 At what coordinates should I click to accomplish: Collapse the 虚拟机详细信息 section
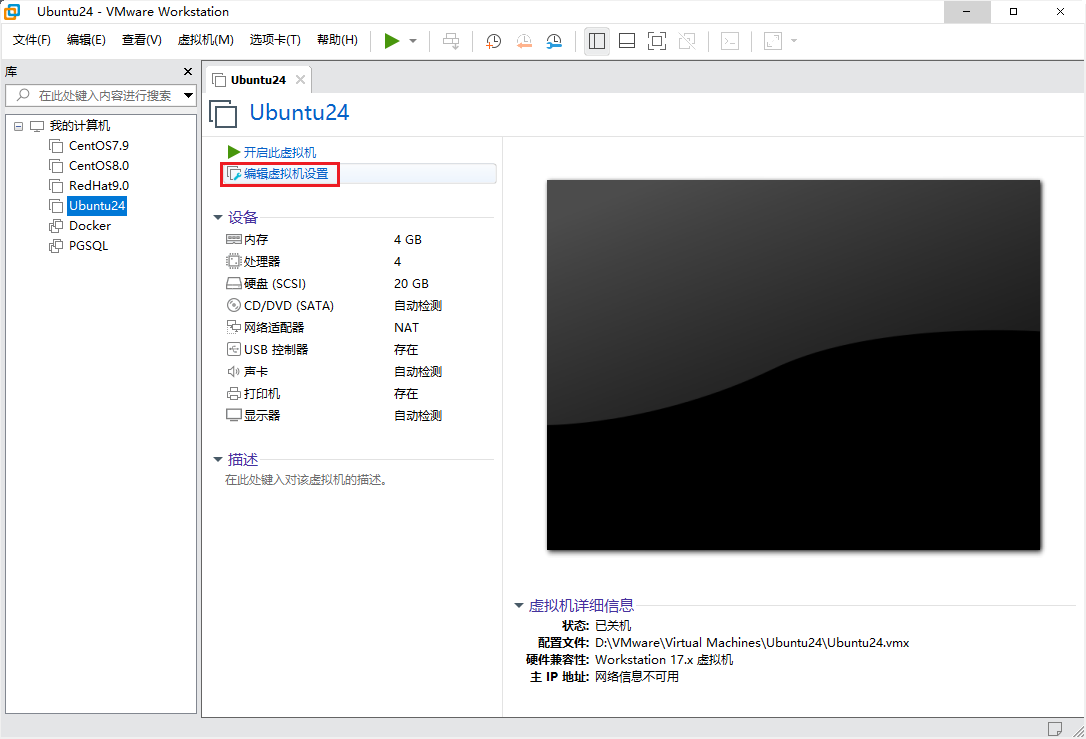(x=518, y=605)
